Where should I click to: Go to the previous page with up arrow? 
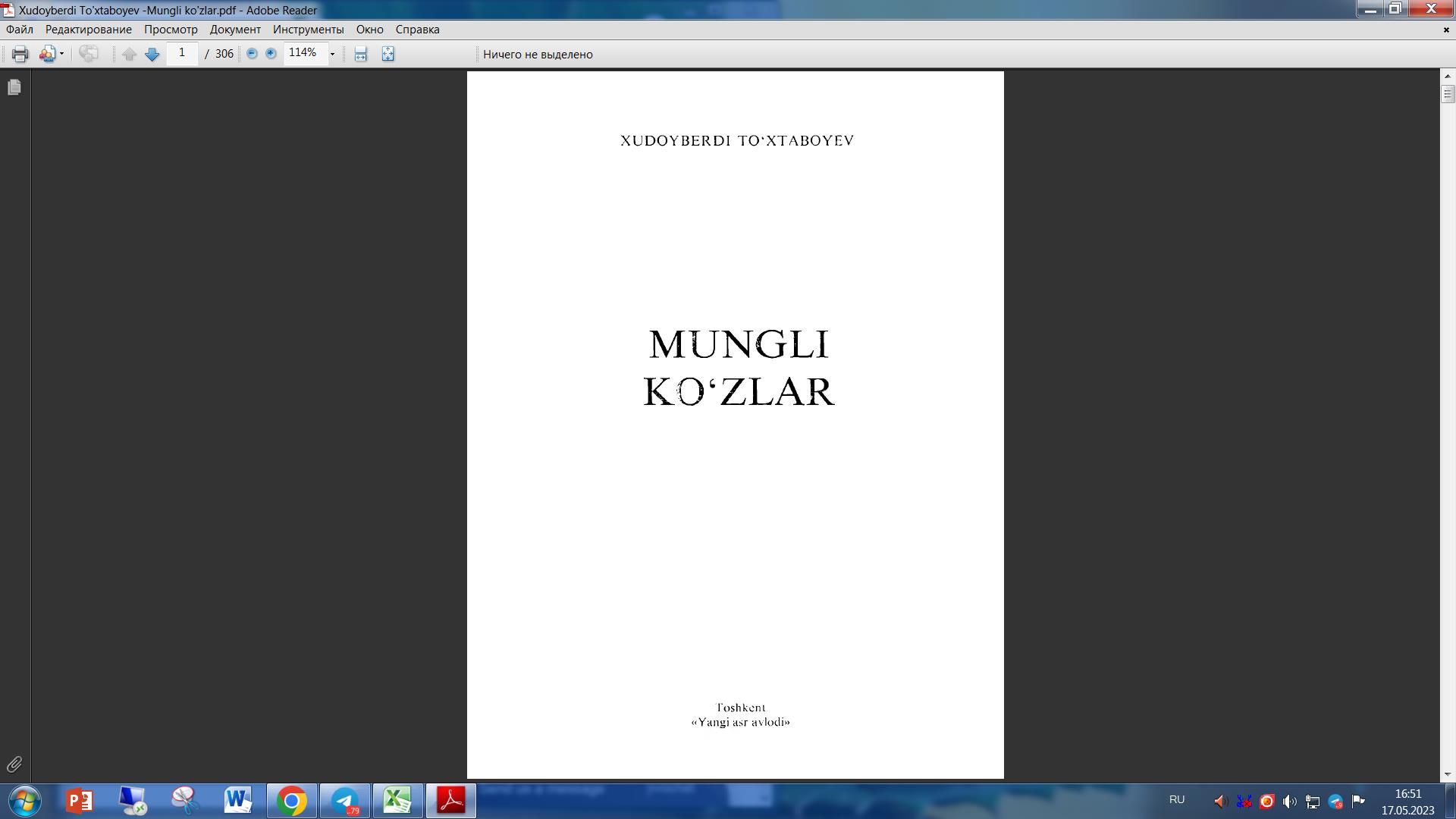[x=129, y=54]
